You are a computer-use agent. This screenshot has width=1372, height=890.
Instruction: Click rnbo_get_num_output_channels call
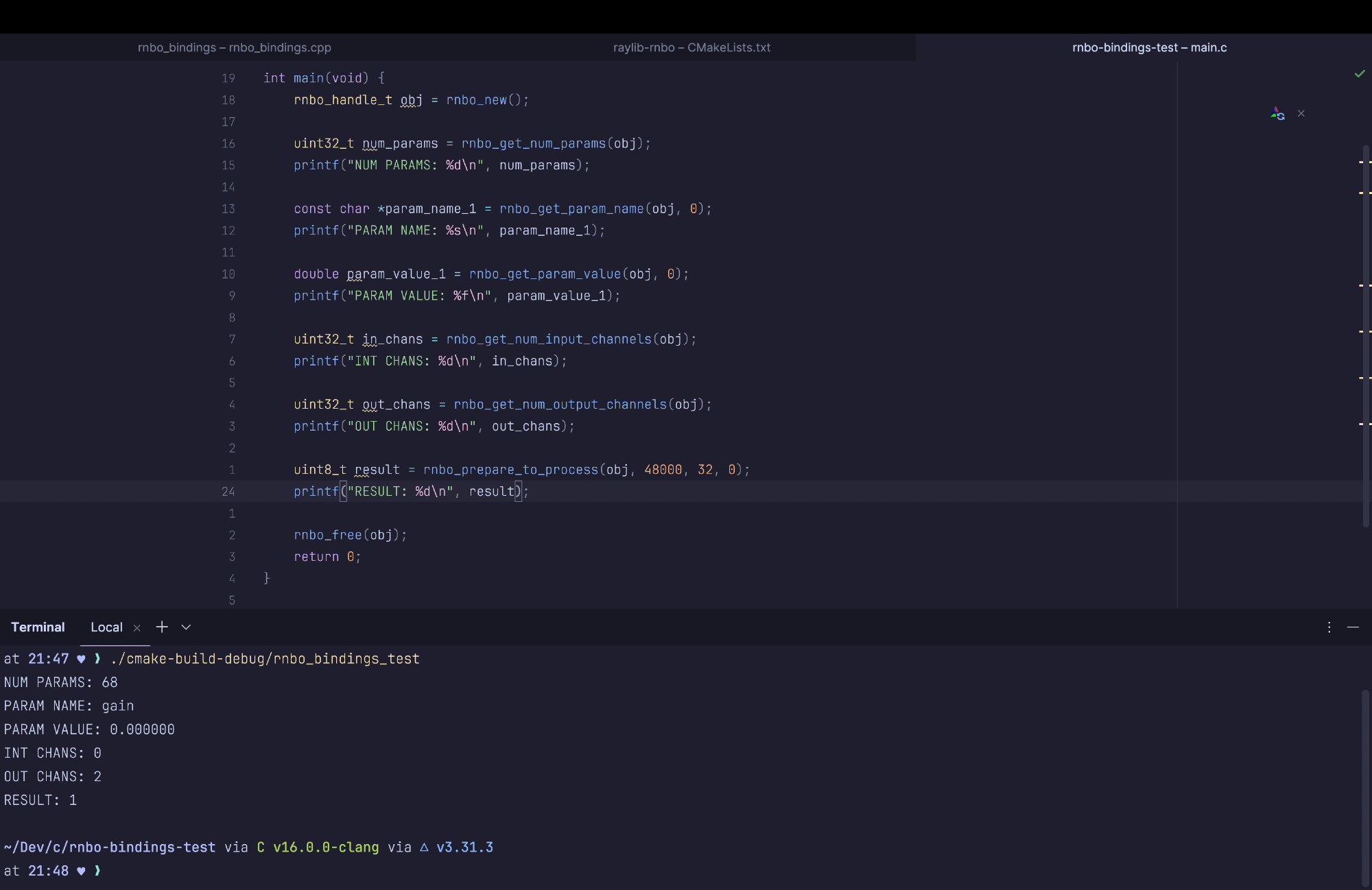tap(560, 404)
